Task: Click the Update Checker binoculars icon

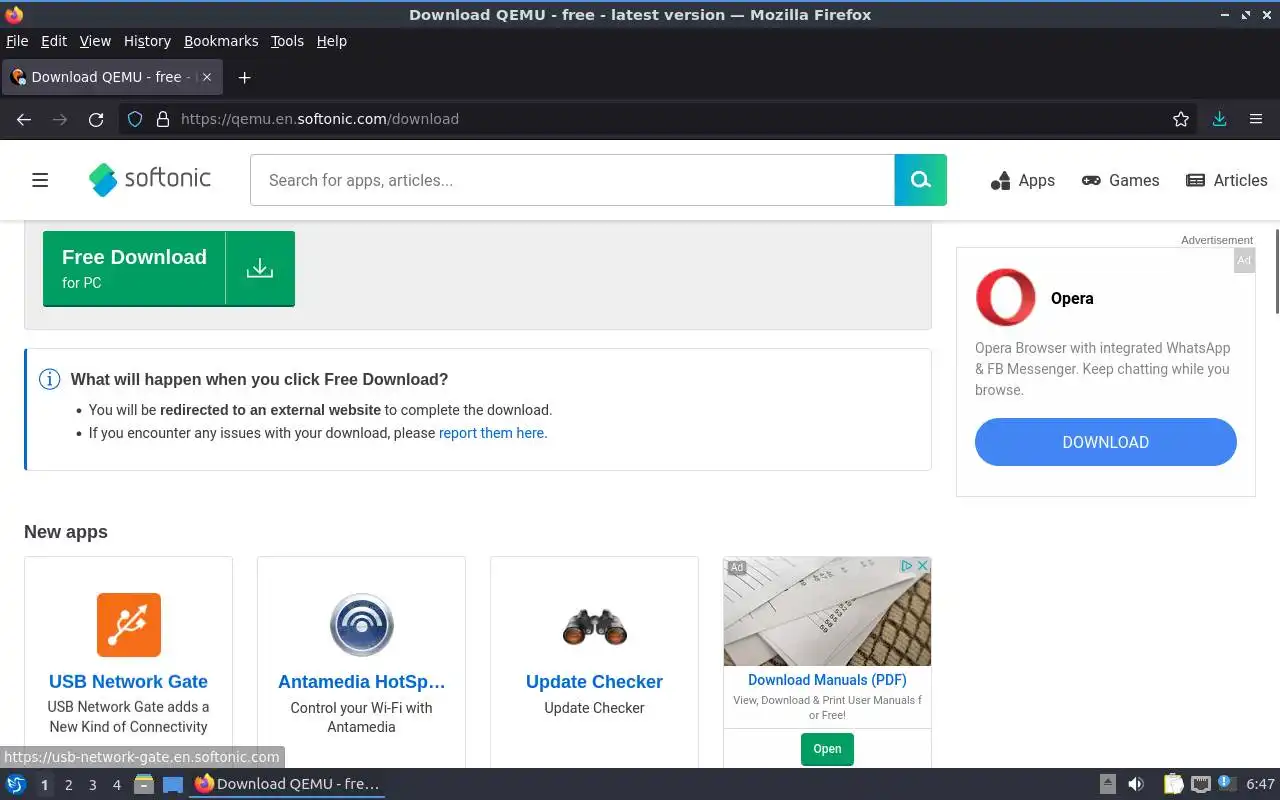Action: point(594,626)
